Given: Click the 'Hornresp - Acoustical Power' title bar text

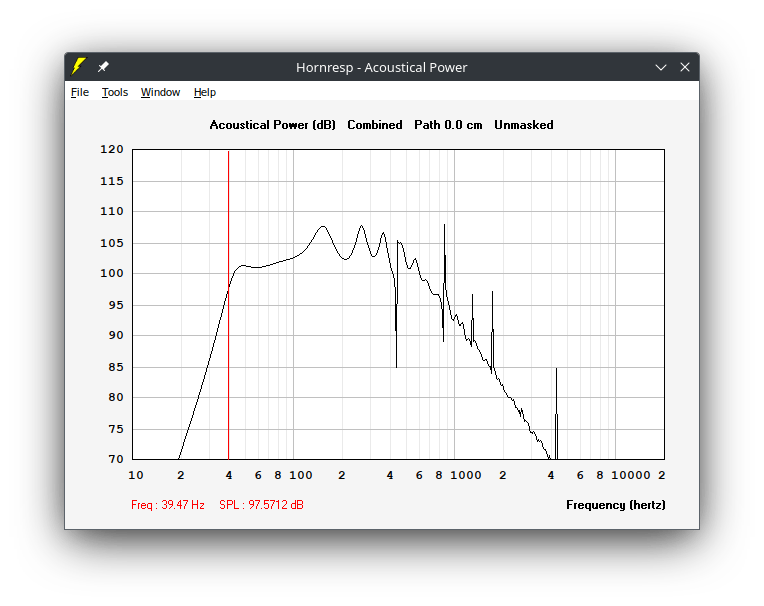Looking at the screenshot, I should (382, 67).
